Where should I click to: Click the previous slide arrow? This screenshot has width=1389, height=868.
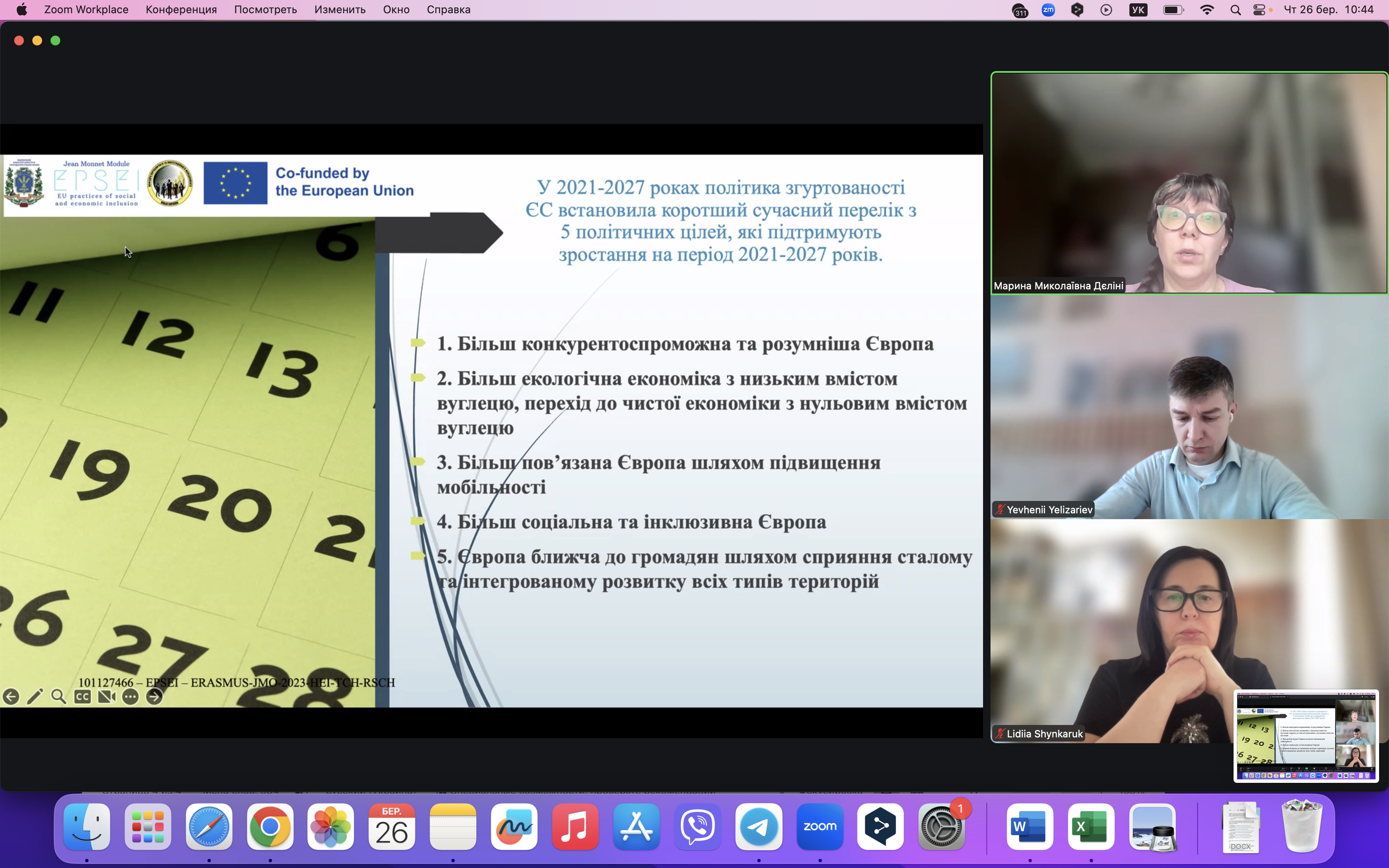coord(11,697)
